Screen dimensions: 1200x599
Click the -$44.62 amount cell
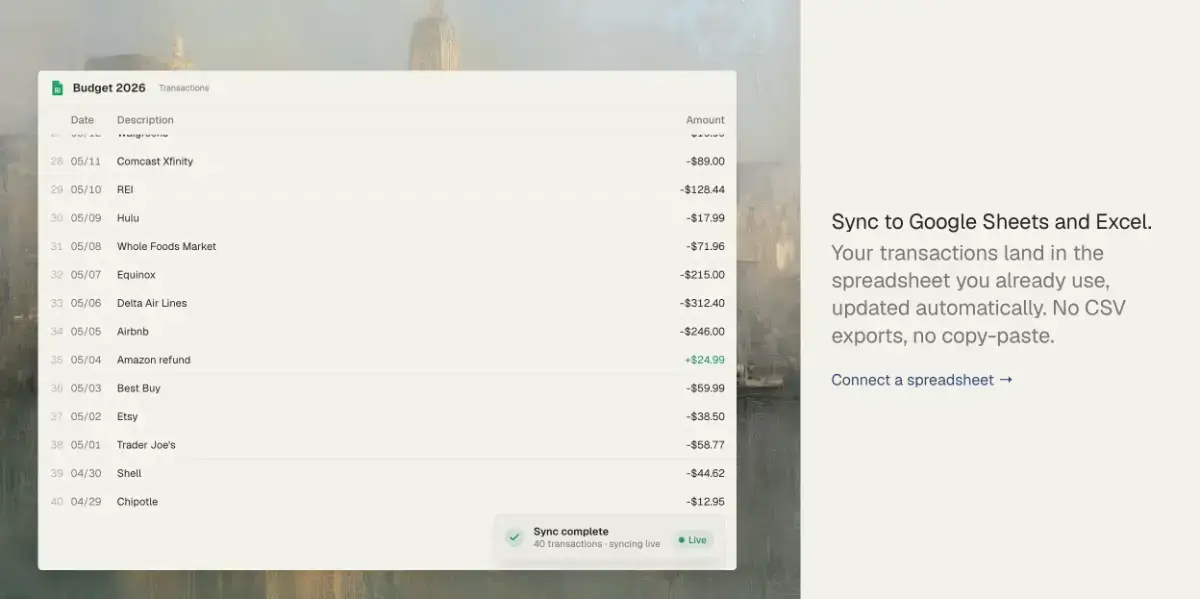tap(705, 474)
